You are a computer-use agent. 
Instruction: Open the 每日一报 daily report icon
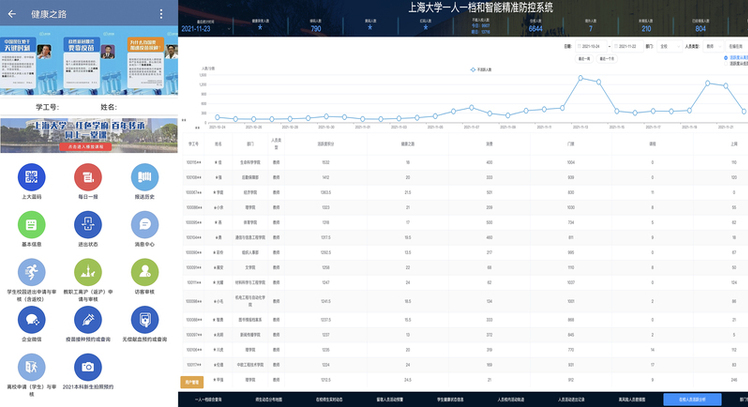[88, 178]
